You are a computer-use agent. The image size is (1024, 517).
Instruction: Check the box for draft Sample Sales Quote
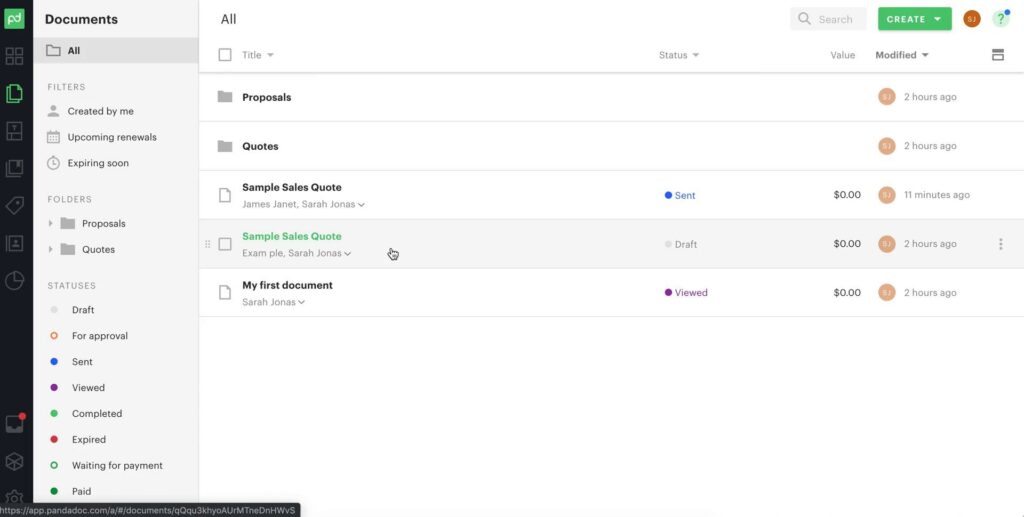(225, 244)
